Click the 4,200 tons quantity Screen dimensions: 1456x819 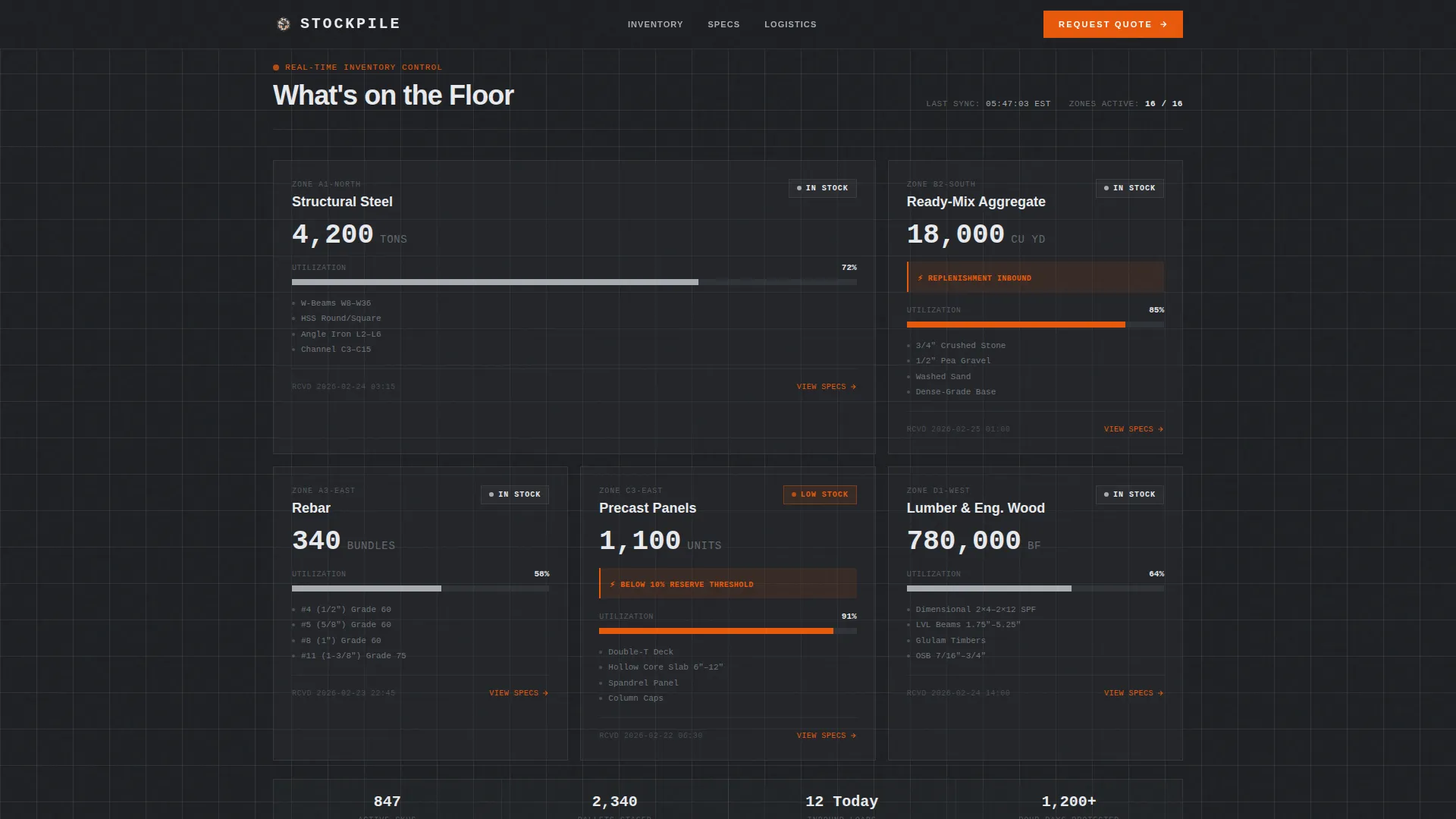coord(350,235)
